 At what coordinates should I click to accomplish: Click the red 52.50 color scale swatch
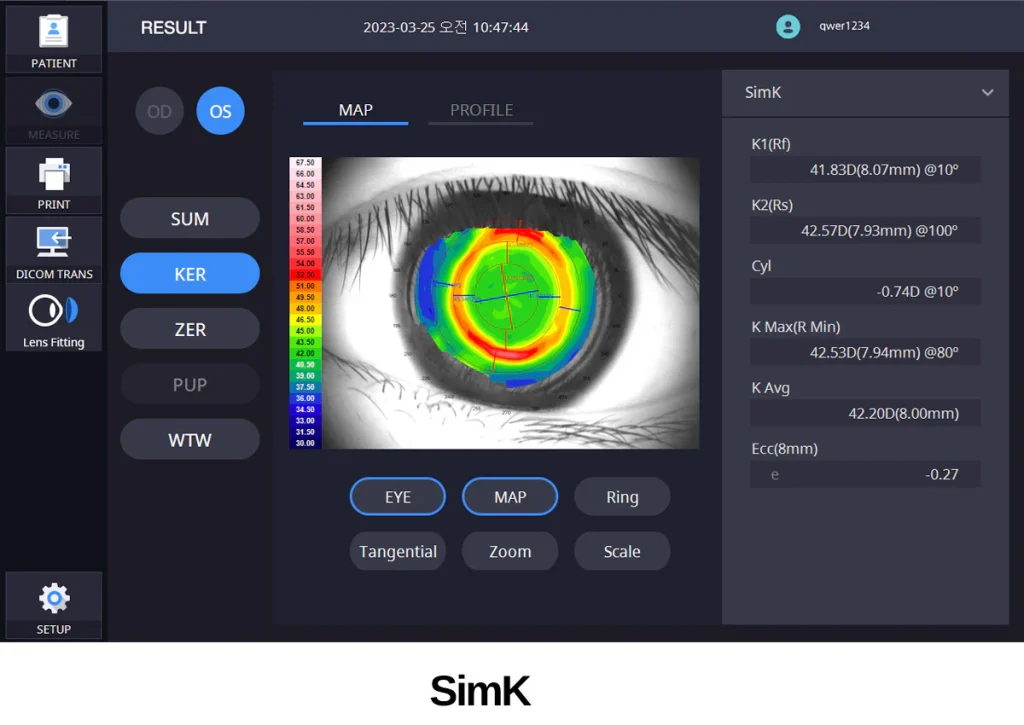305,274
